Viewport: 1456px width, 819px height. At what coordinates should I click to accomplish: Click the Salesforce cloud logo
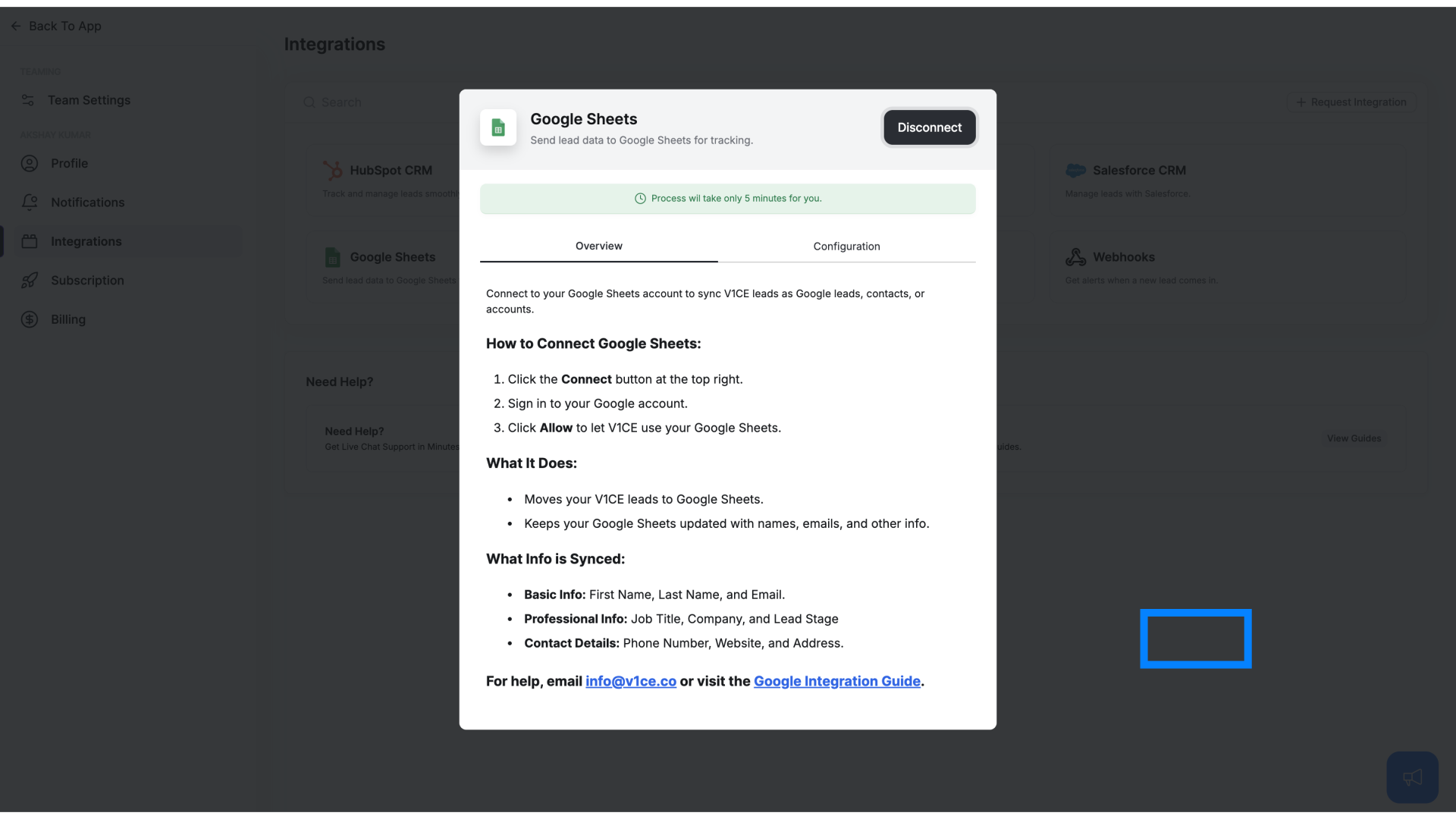pos(1075,171)
